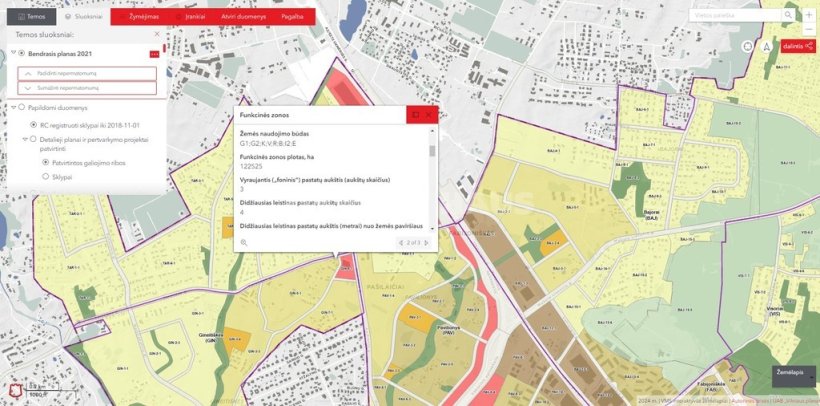820x406 pixels.
Task: Click the Padidinti nepermatomumą button
Action: pos(87,73)
